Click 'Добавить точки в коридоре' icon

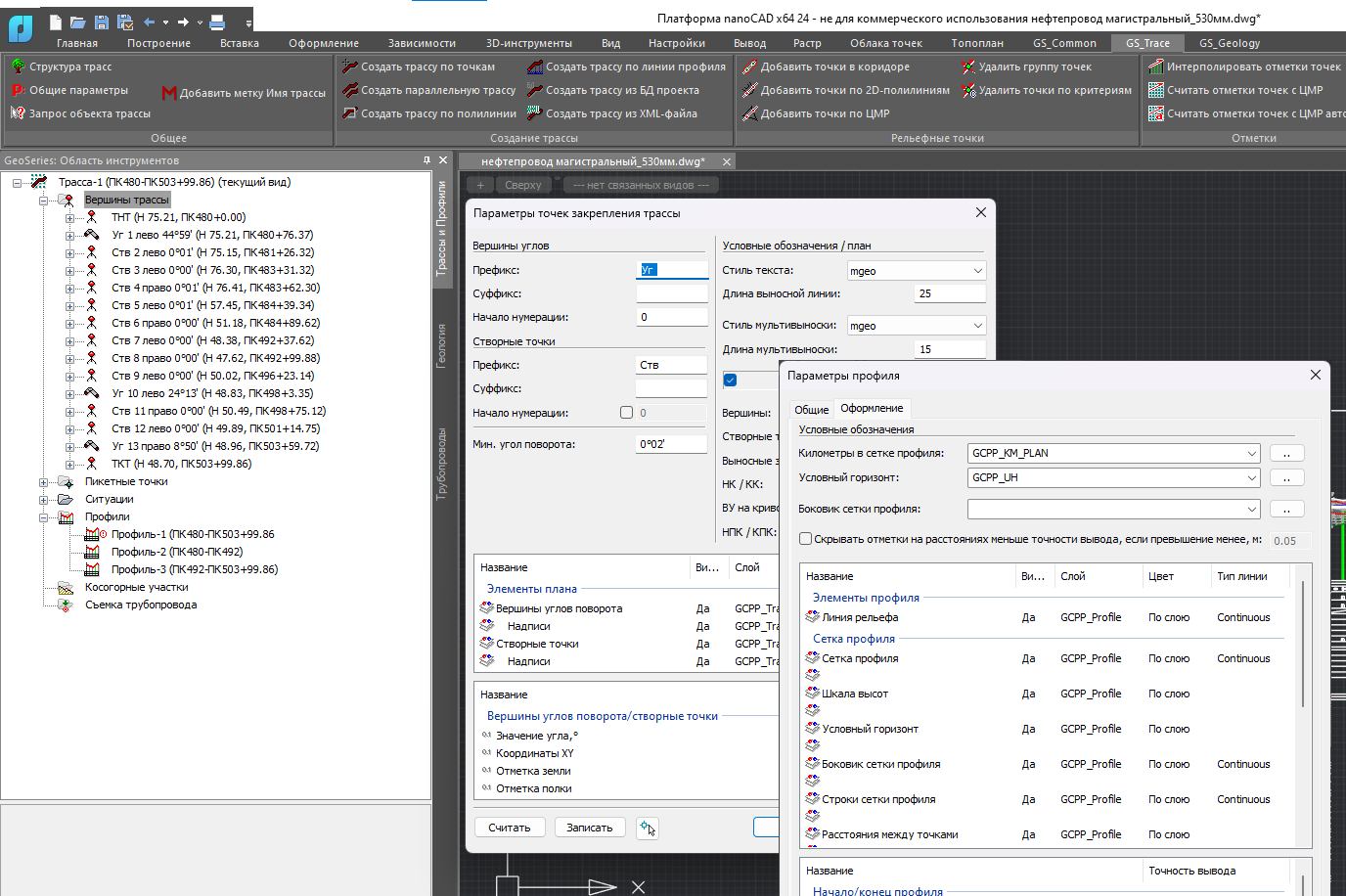[x=749, y=67]
